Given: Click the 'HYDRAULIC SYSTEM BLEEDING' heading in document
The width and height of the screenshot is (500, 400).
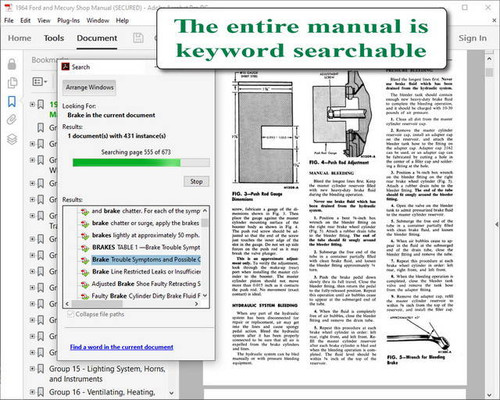Looking at the screenshot, I should pyautogui.click(x=265, y=305).
